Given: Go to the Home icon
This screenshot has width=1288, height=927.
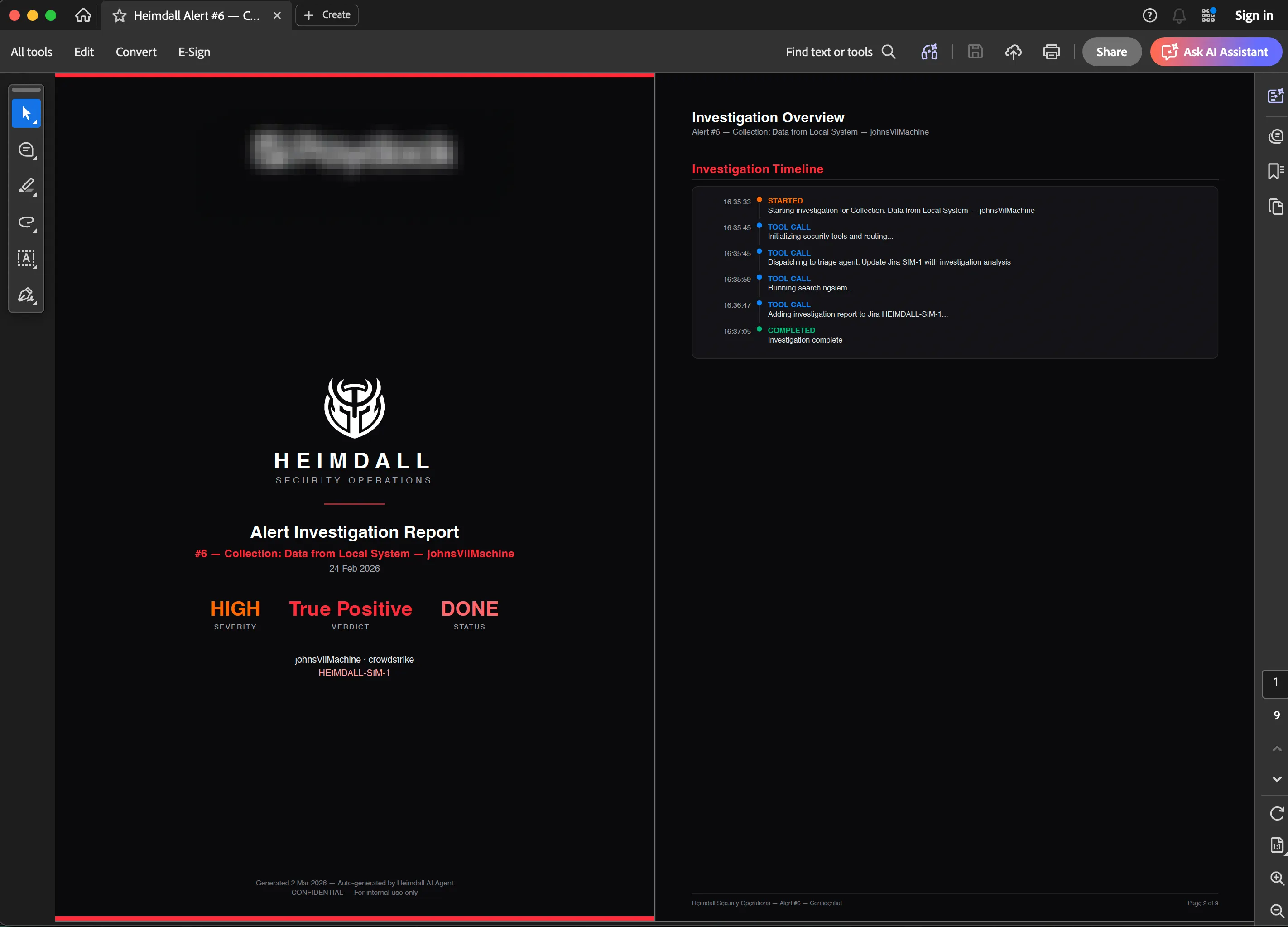Looking at the screenshot, I should pos(83,15).
